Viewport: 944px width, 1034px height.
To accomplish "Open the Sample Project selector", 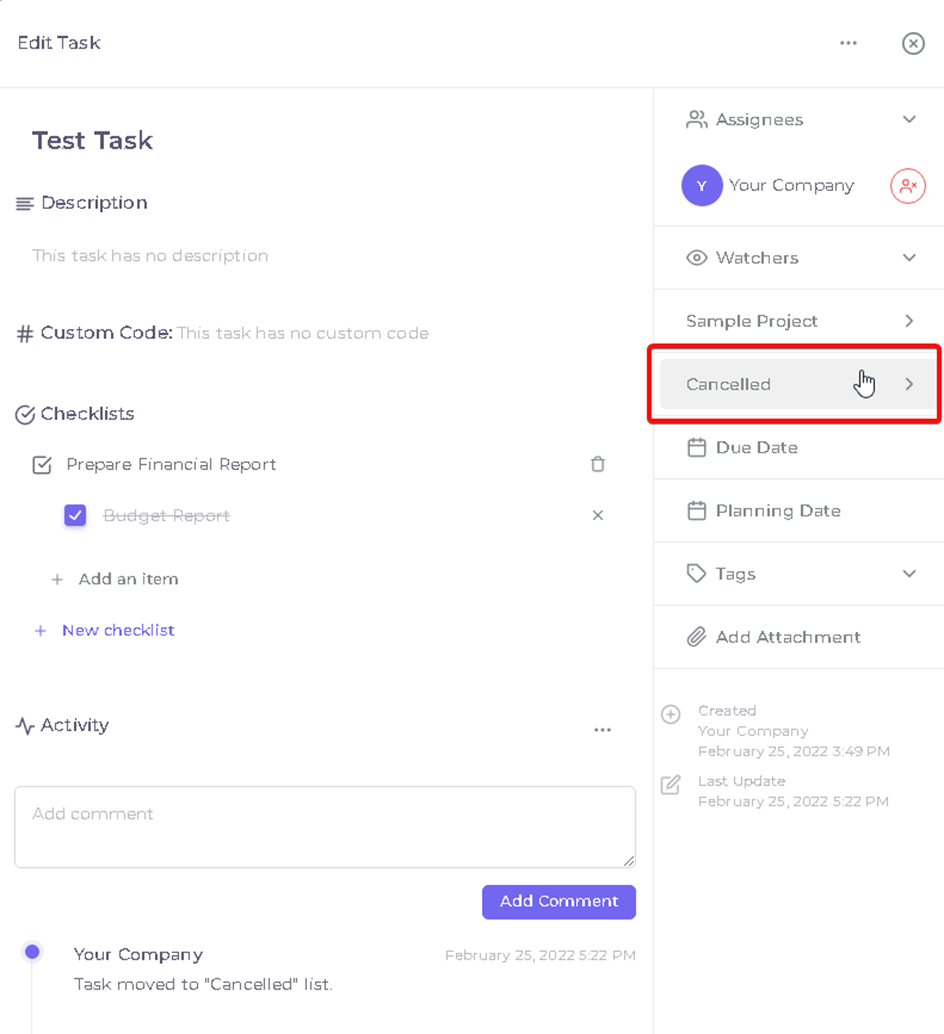I will pyautogui.click(x=799, y=321).
